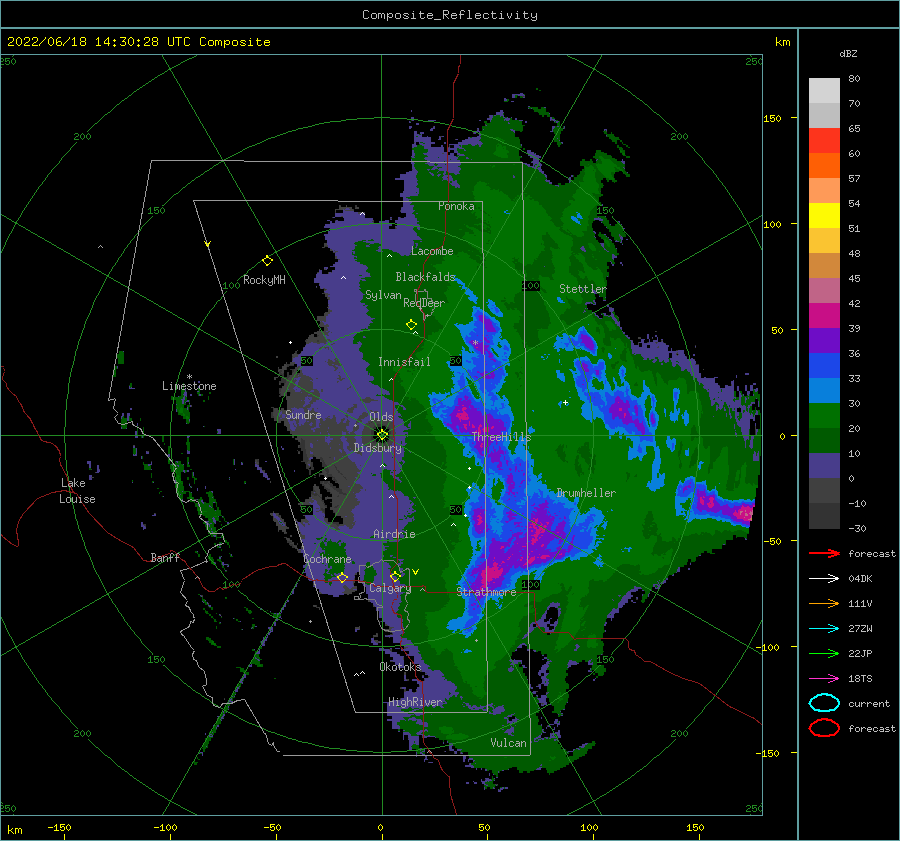Click the orange 111V arrow legend icon
The image size is (900, 841).
824,603
